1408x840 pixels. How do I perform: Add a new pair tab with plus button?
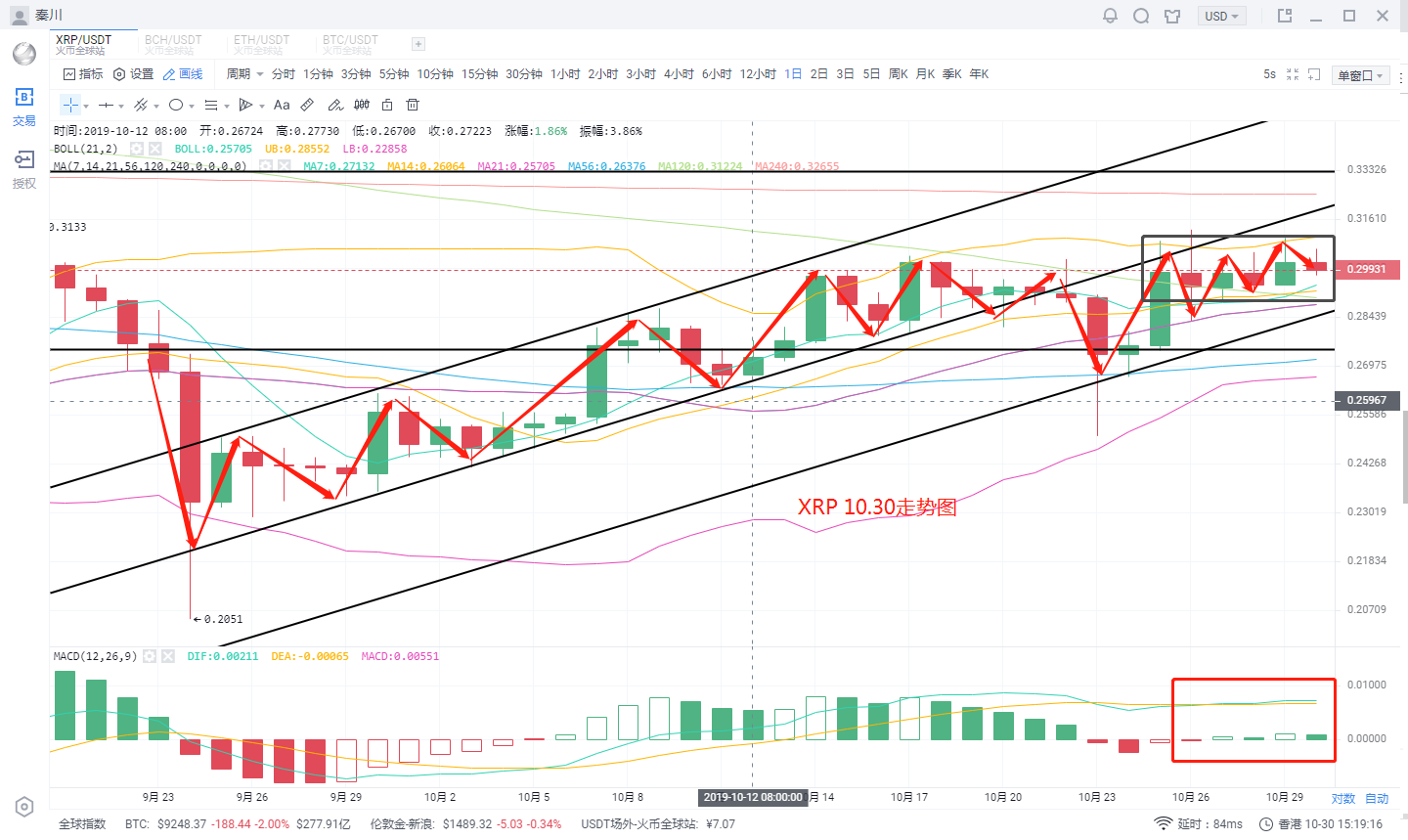[x=418, y=44]
